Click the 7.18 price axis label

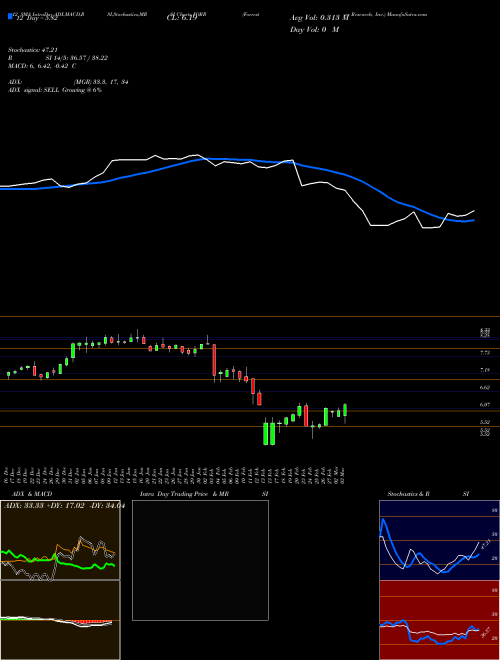485,370
